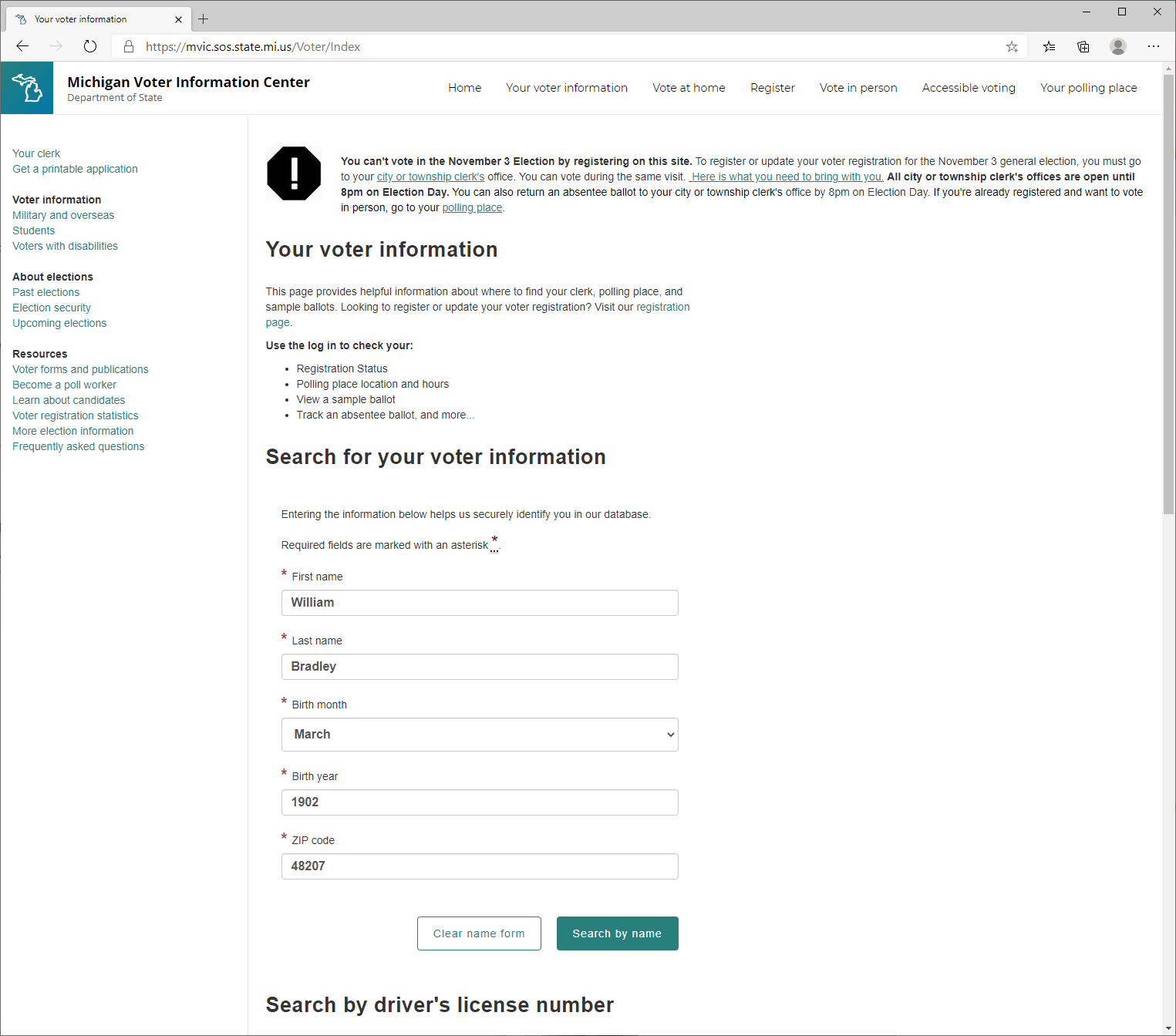Follow the 'city or township clerk's' link
This screenshot has height=1036, width=1176.
click(x=430, y=177)
